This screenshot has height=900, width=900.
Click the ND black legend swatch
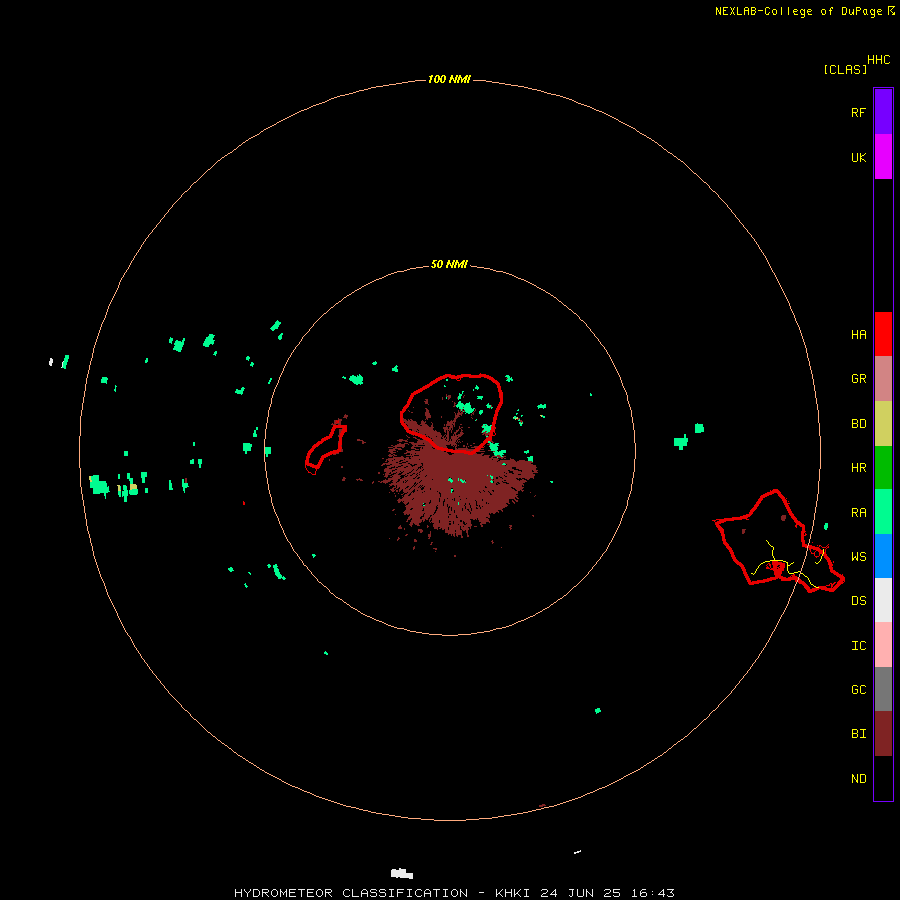(x=883, y=778)
